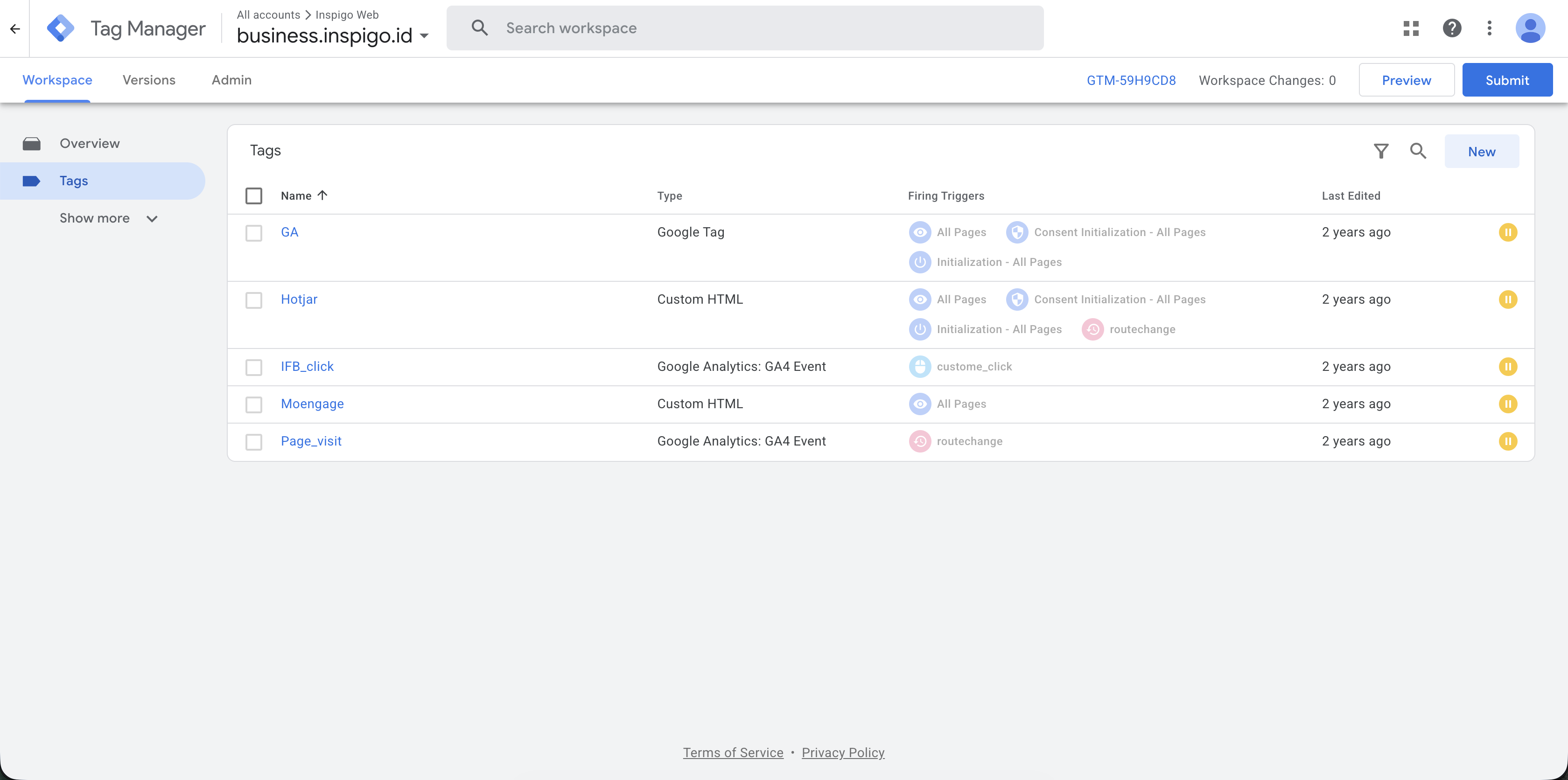Viewport: 1568px width, 780px height.
Task: Click the Tags sidebar icon
Action: pyautogui.click(x=31, y=181)
